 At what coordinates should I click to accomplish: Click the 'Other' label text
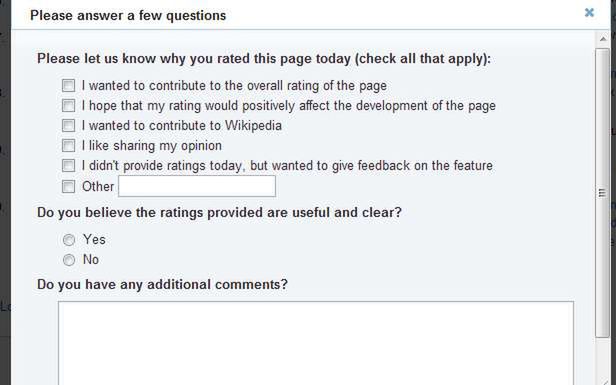coord(98,186)
